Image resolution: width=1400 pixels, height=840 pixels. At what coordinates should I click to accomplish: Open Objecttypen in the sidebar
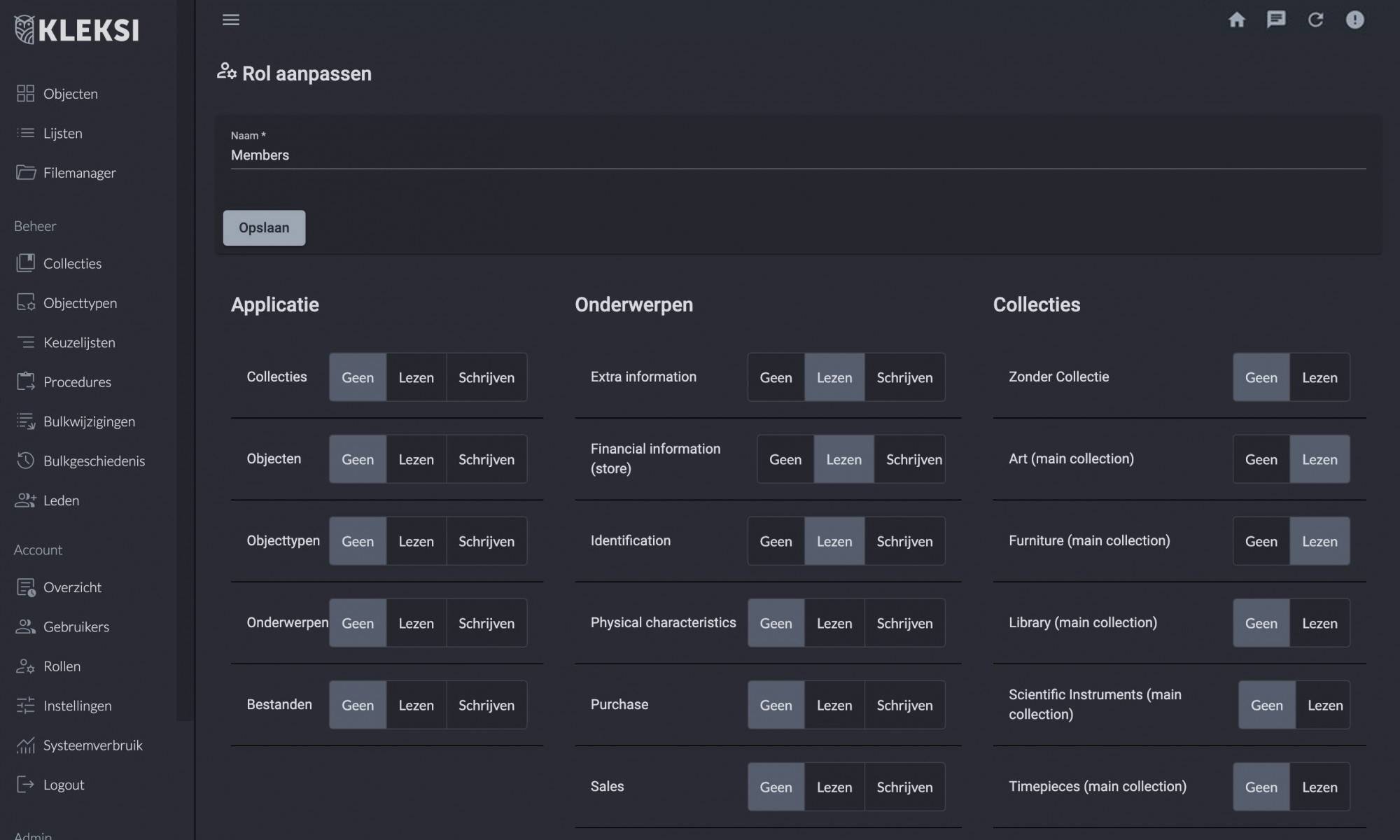(80, 303)
